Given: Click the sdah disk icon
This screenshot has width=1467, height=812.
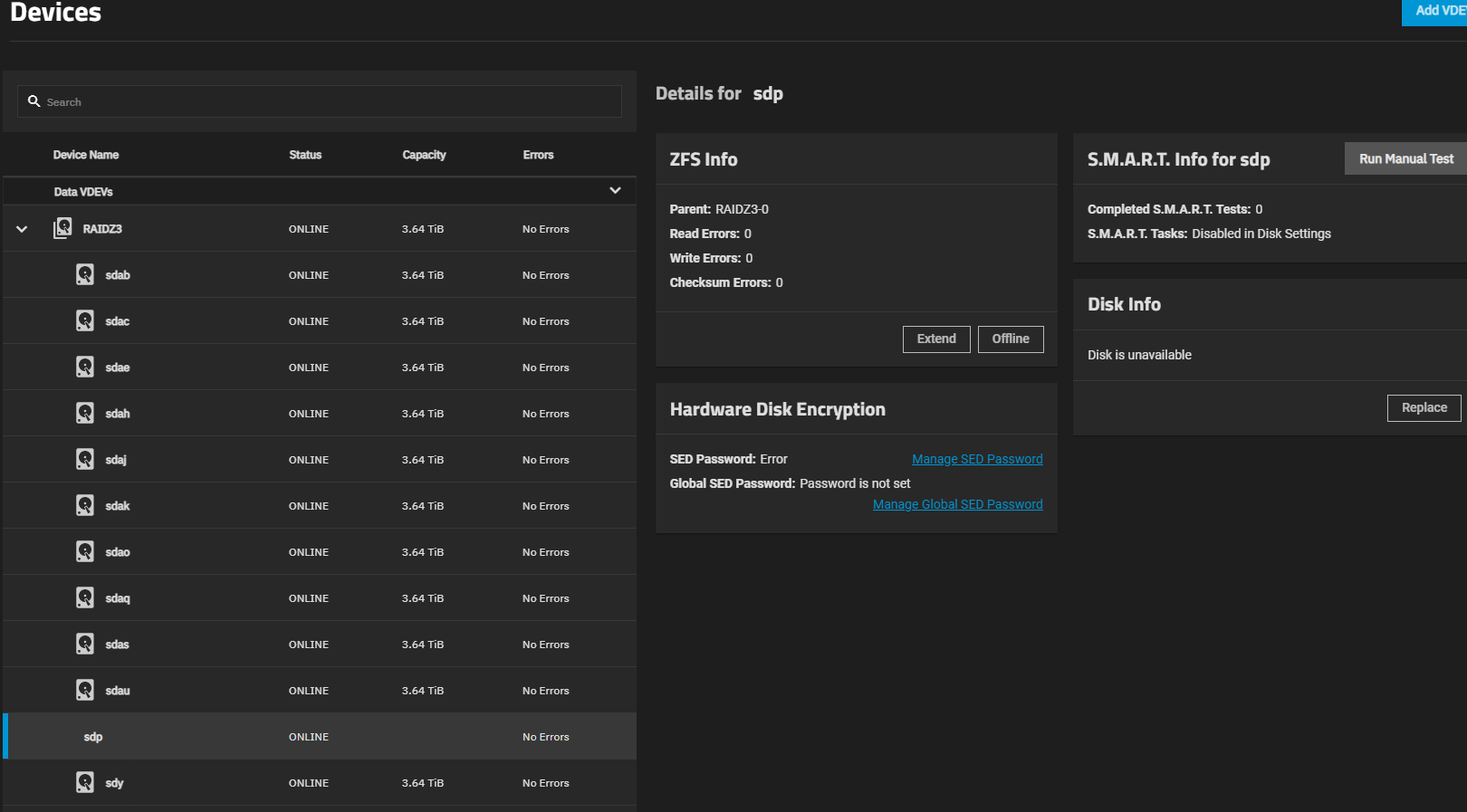Looking at the screenshot, I should (x=85, y=413).
